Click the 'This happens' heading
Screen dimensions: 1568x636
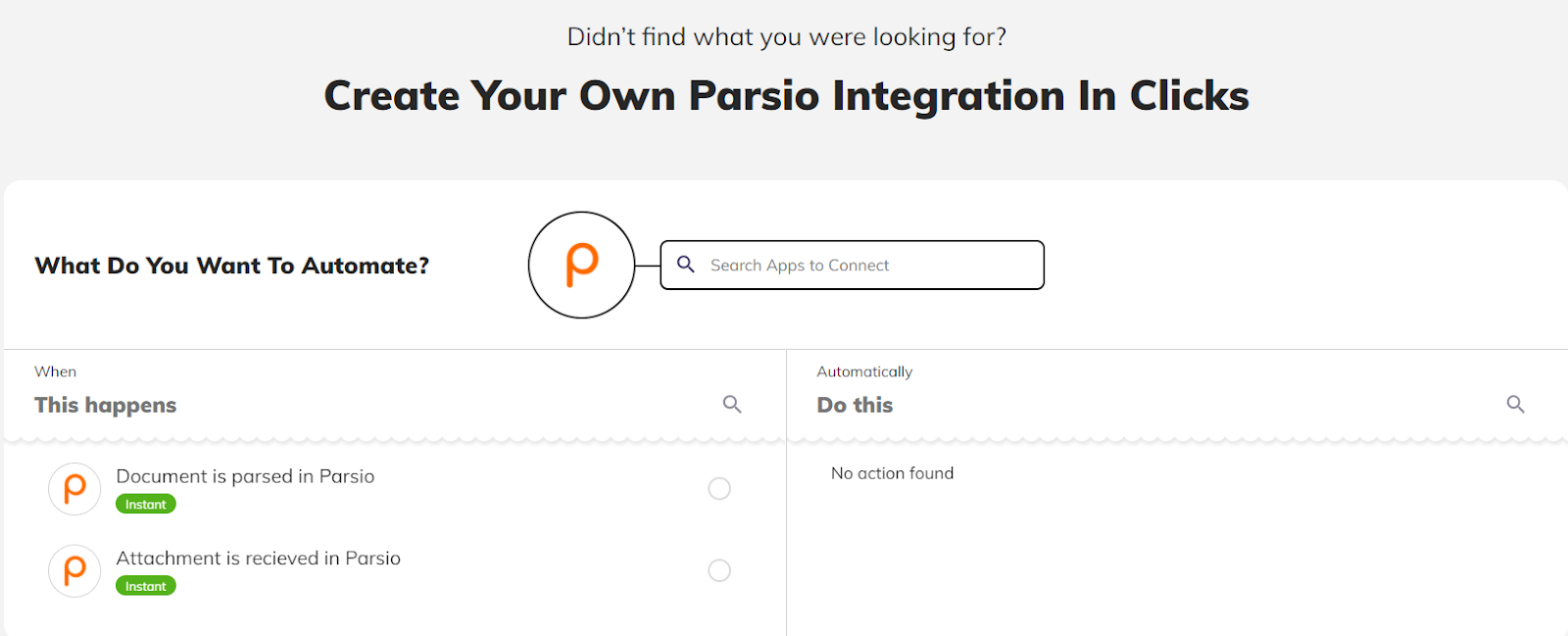(106, 405)
